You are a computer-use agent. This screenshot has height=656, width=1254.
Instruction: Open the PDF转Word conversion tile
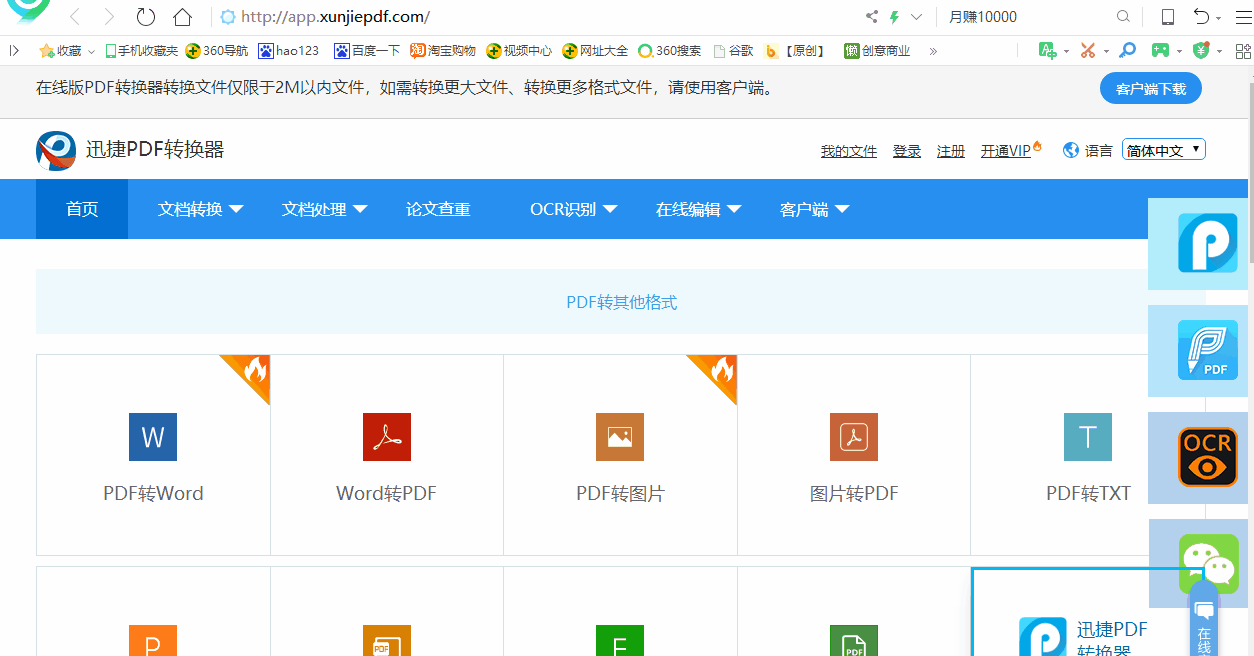click(153, 455)
